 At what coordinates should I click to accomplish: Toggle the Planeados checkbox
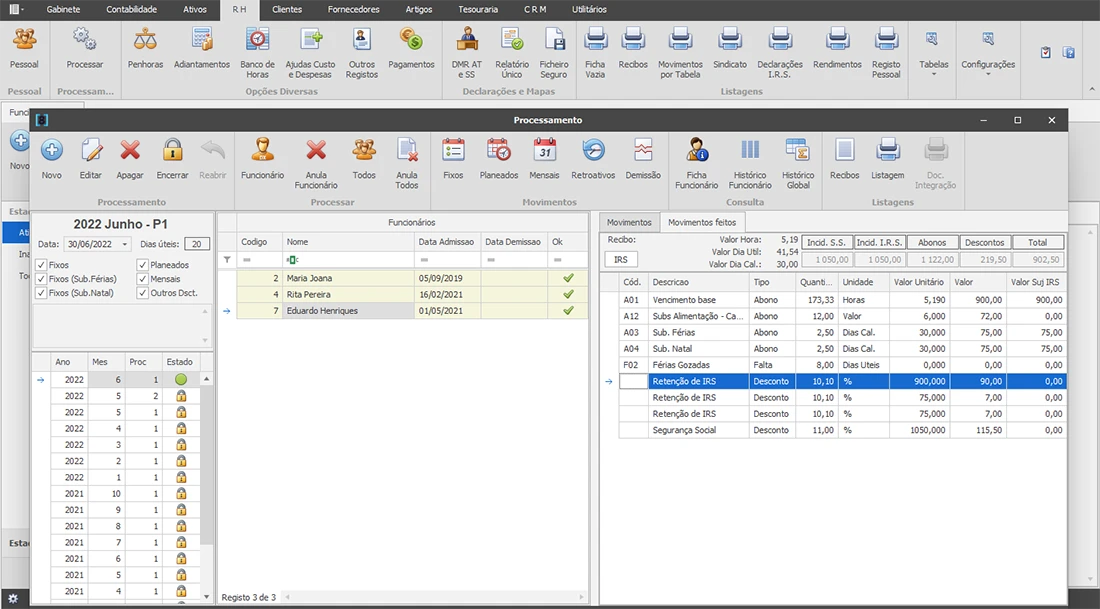142,265
